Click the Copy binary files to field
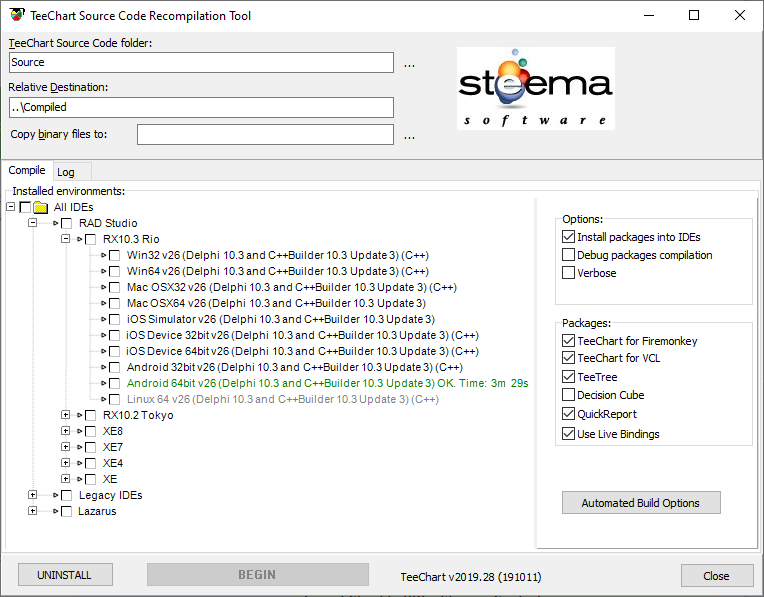 [266, 135]
